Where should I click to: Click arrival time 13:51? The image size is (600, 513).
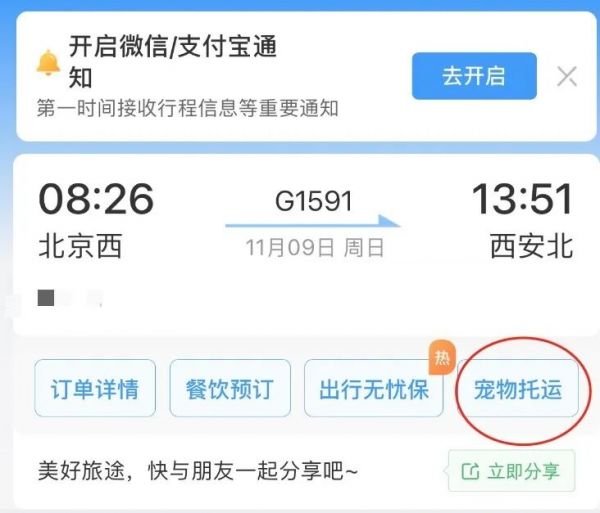coord(522,199)
